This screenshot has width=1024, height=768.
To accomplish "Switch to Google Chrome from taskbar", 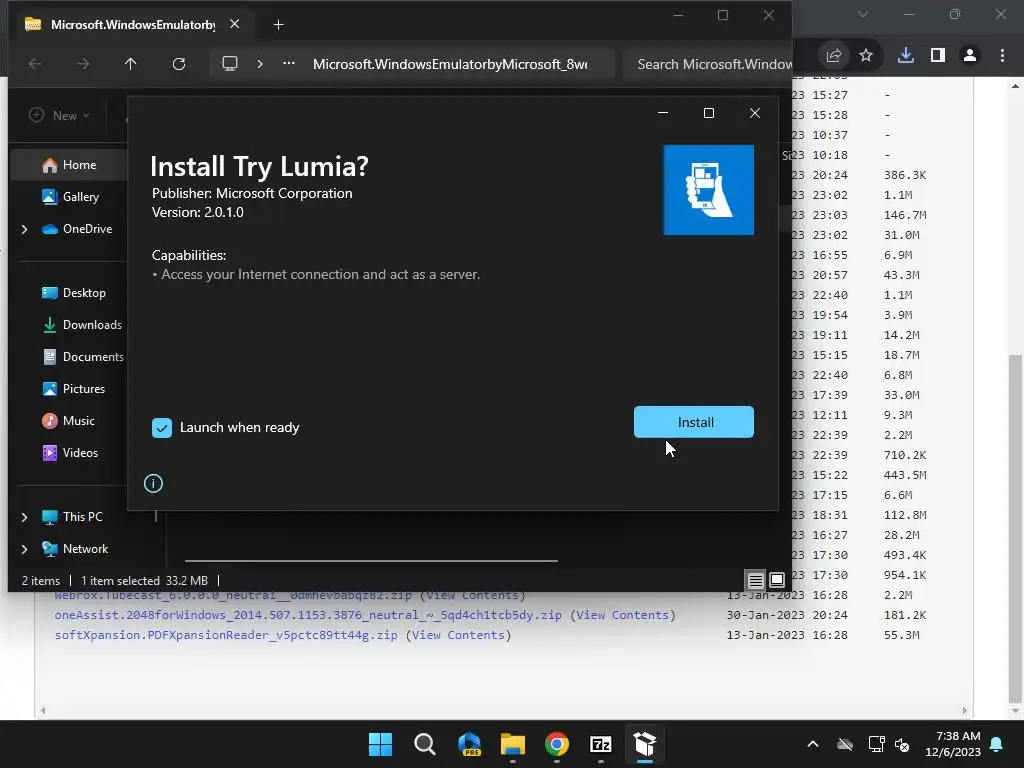I will coord(556,744).
